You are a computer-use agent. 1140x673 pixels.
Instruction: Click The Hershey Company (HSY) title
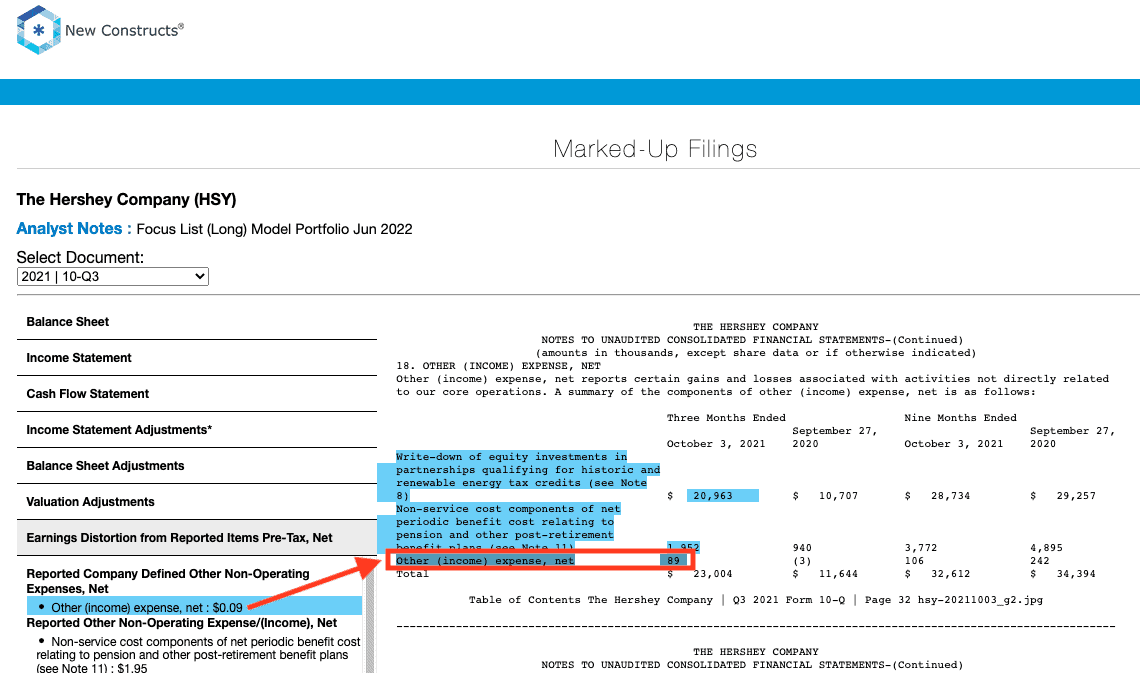click(127, 199)
